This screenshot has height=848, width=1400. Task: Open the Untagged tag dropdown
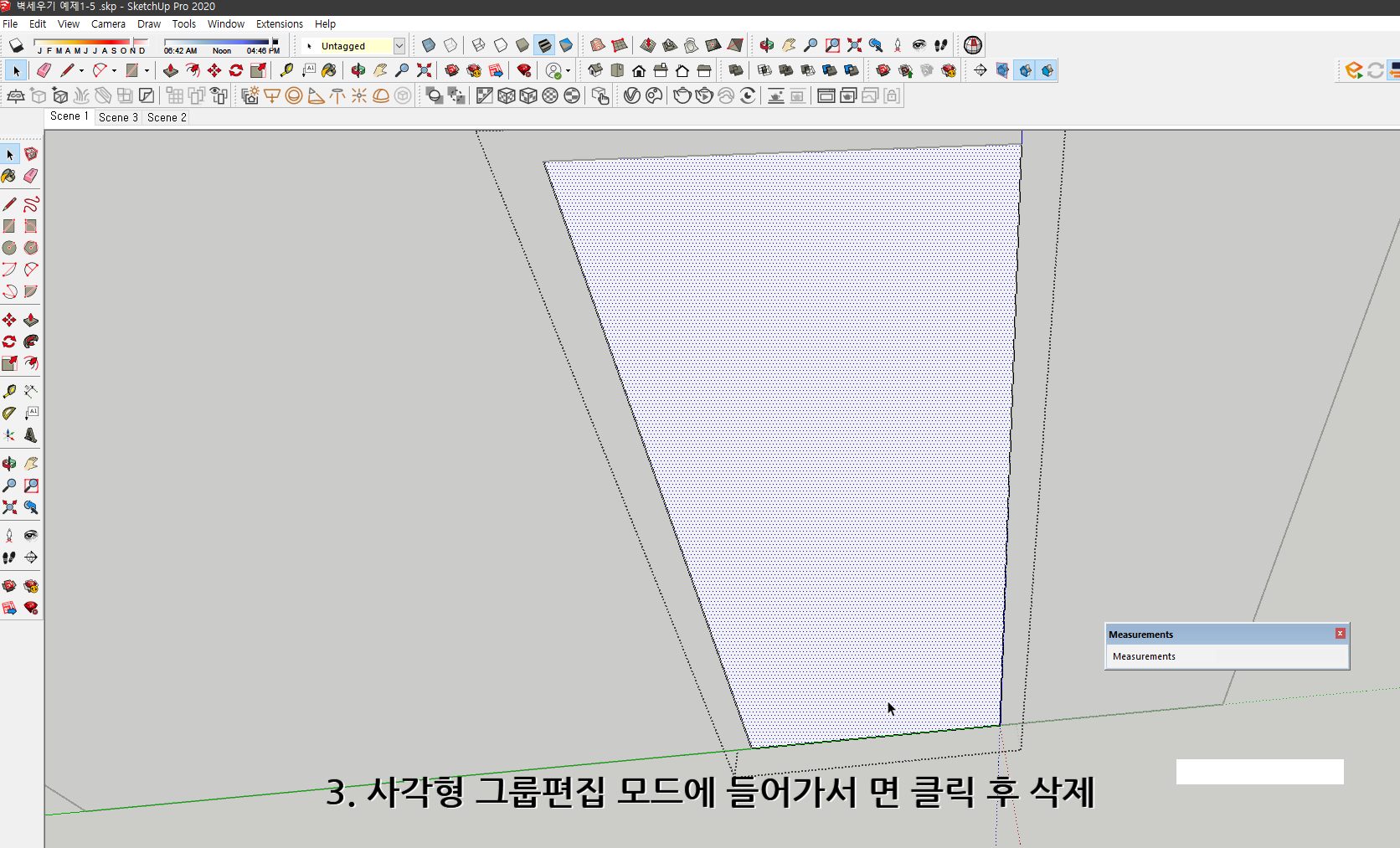(x=399, y=45)
